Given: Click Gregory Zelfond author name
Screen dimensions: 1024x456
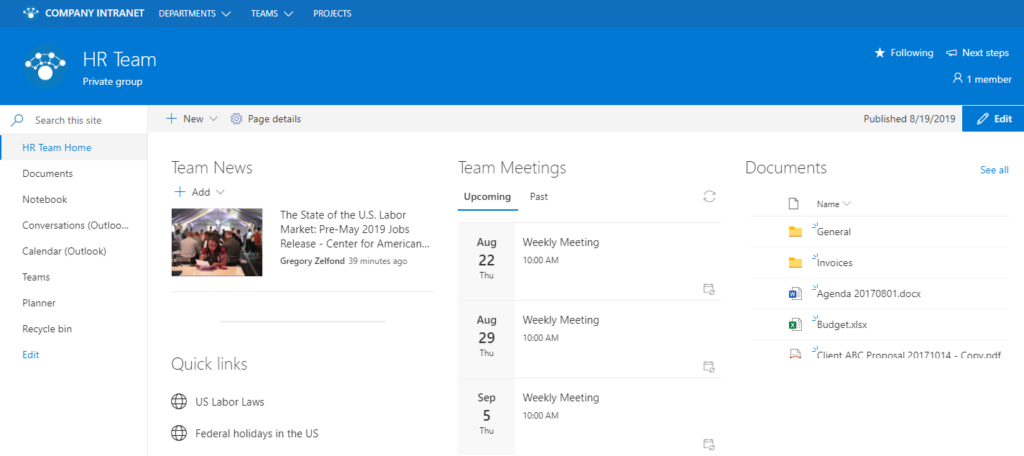Looking at the screenshot, I should point(312,261).
